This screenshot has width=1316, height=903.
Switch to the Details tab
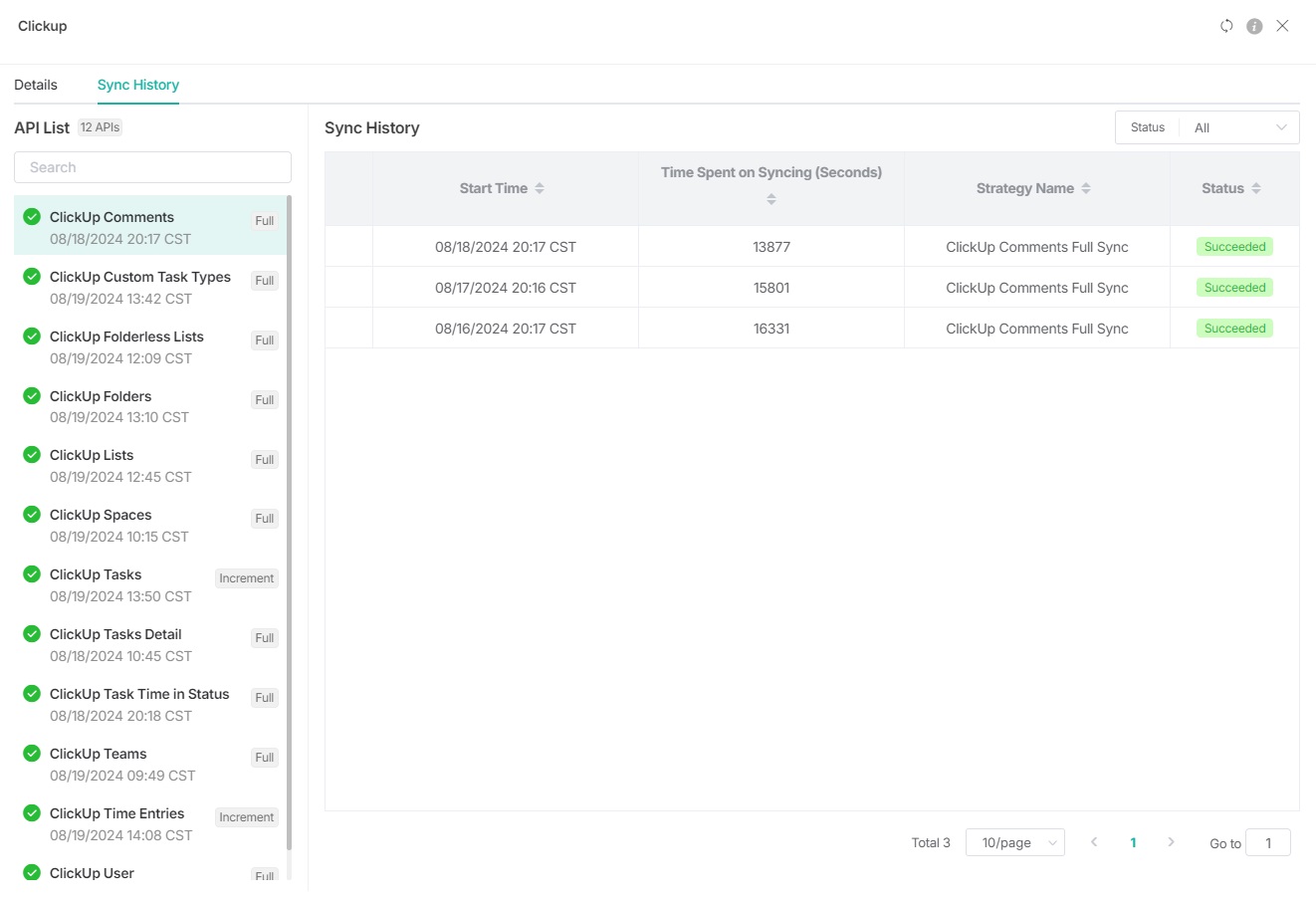pyautogui.click(x=36, y=85)
